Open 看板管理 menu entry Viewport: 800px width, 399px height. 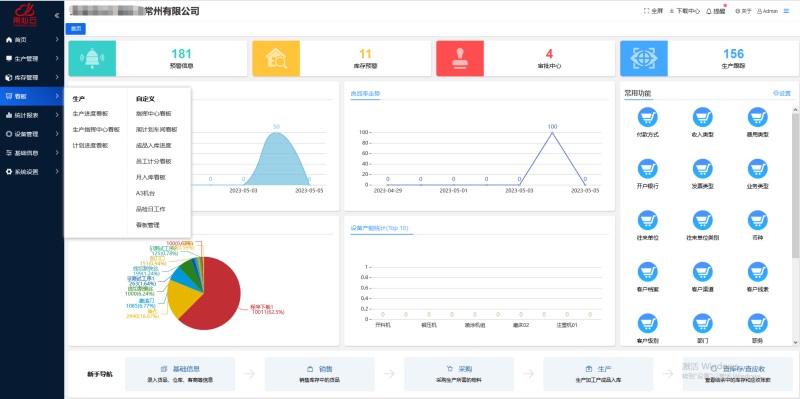click(x=148, y=225)
